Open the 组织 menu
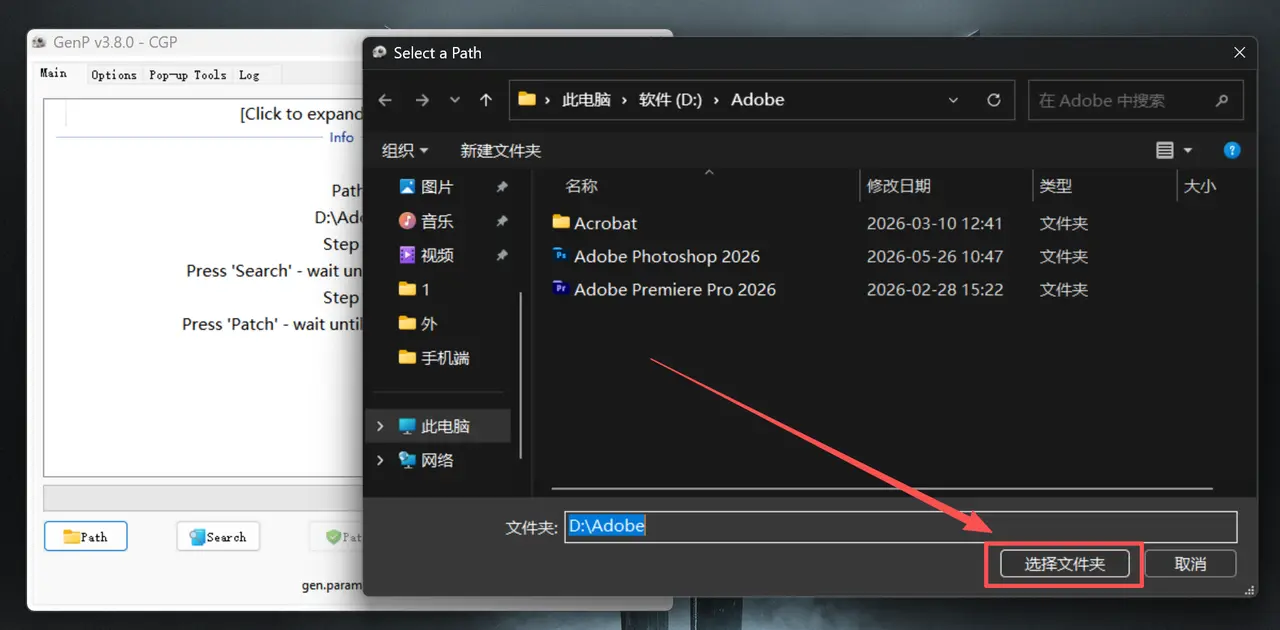The image size is (1280, 630). tap(405, 151)
